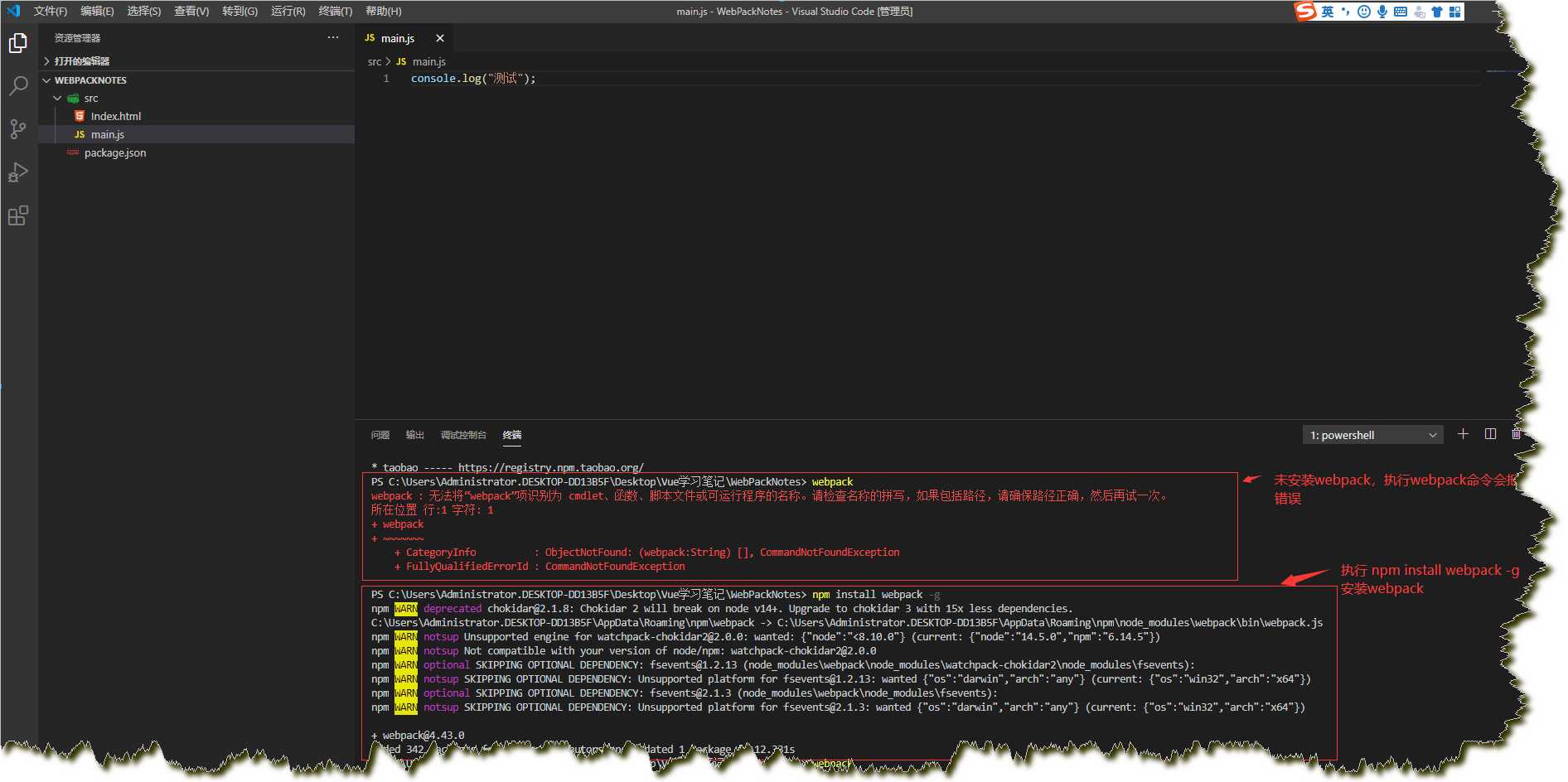The width and height of the screenshot is (1568, 782).
Task: Open the Run and Debug view
Action: coord(17,172)
